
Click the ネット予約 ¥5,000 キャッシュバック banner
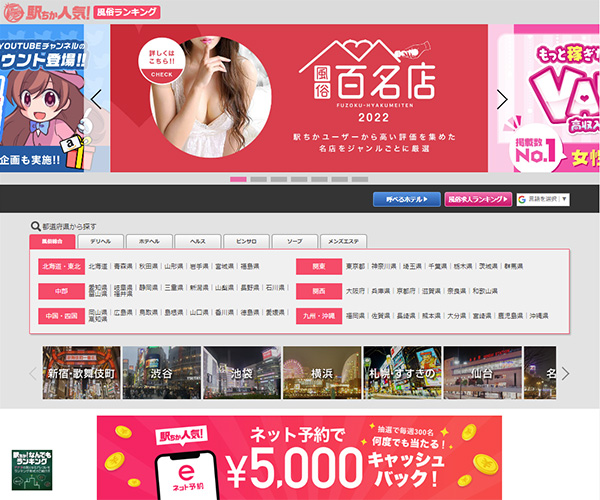[299, 458]
